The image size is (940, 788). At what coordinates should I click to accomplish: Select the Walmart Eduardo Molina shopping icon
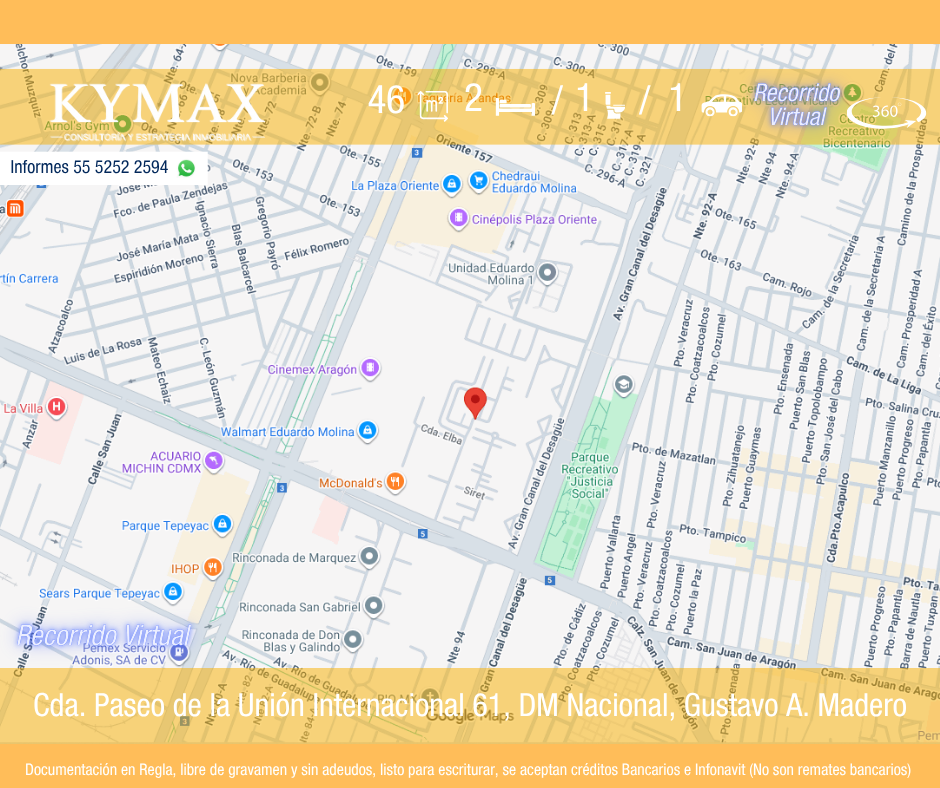point(367,431)
